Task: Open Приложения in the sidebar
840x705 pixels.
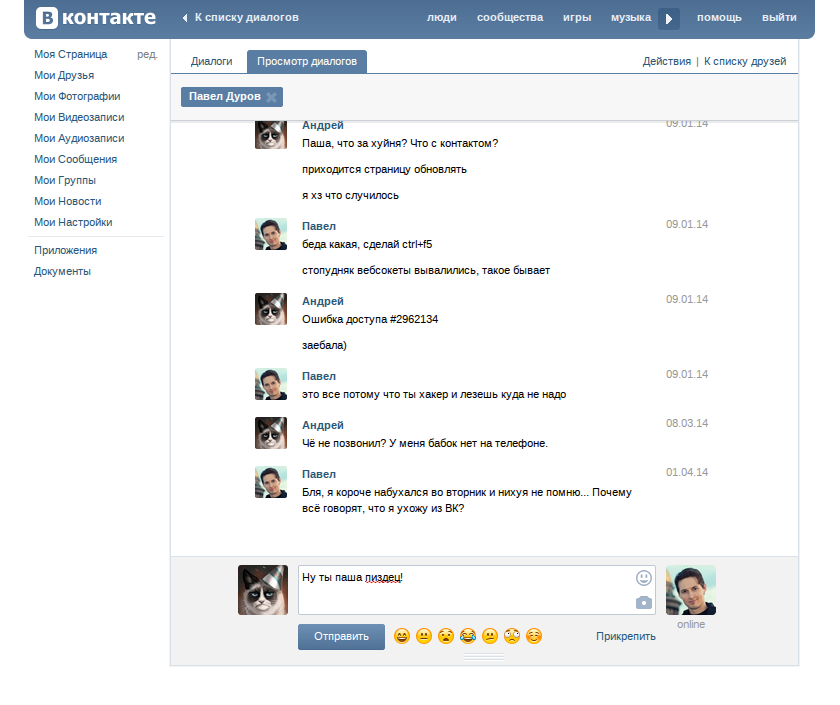Action: click(65, 250)
